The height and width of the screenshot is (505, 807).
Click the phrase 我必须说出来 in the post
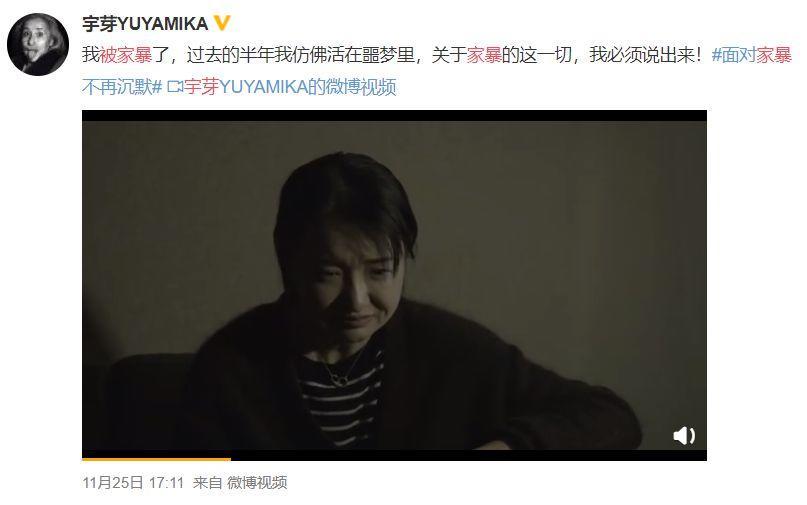[641, 55]
